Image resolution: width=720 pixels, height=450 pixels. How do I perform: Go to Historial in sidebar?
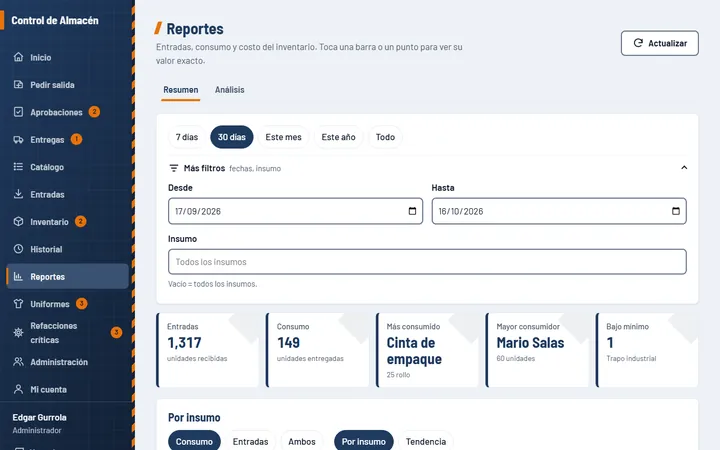(x=68, y=249)
